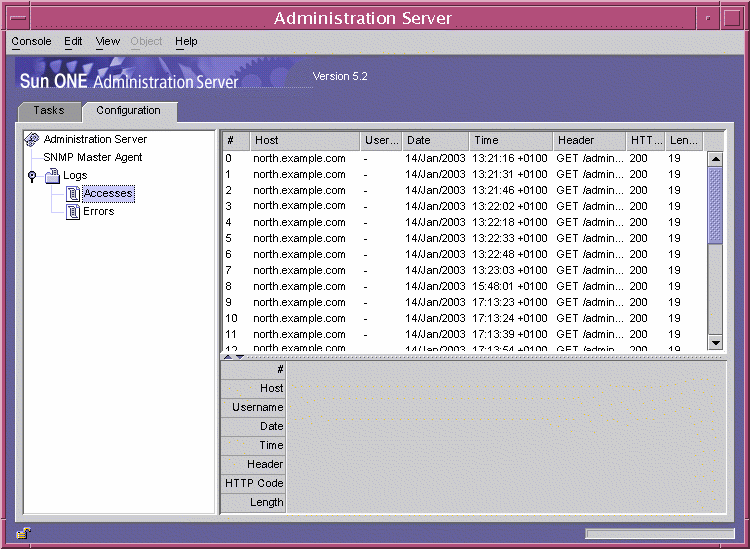Select log row with time 13:21:31 +0100

click(464, 174)
